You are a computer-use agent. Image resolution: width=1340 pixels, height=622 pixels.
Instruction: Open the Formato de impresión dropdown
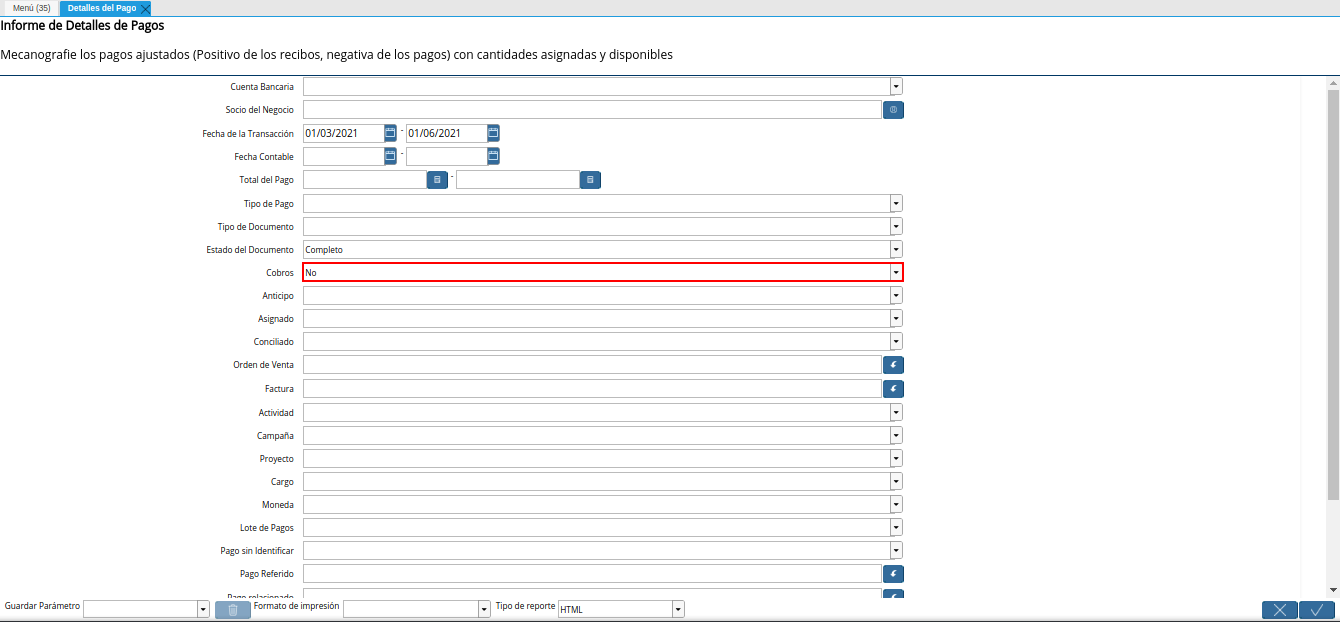483,609
